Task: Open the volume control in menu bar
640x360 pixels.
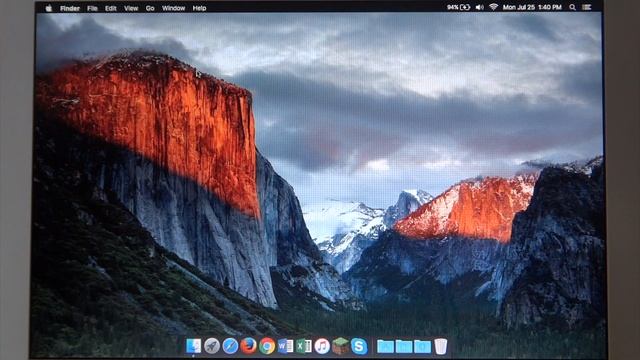Action: (480, 7)
